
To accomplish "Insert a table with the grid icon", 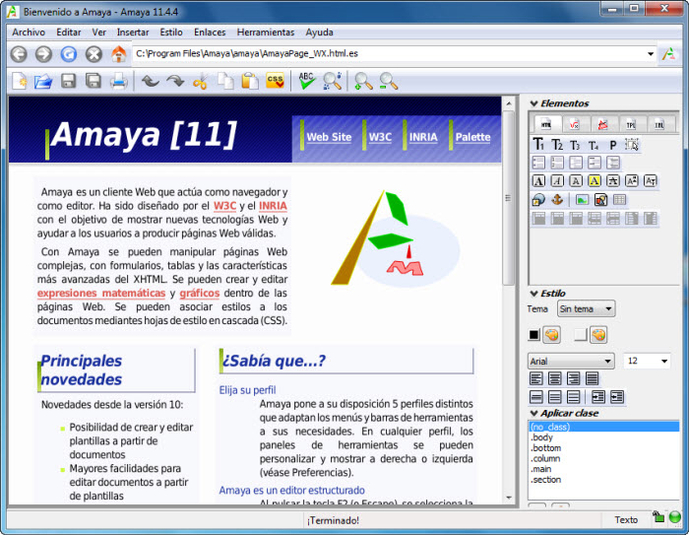I will 619,200.
